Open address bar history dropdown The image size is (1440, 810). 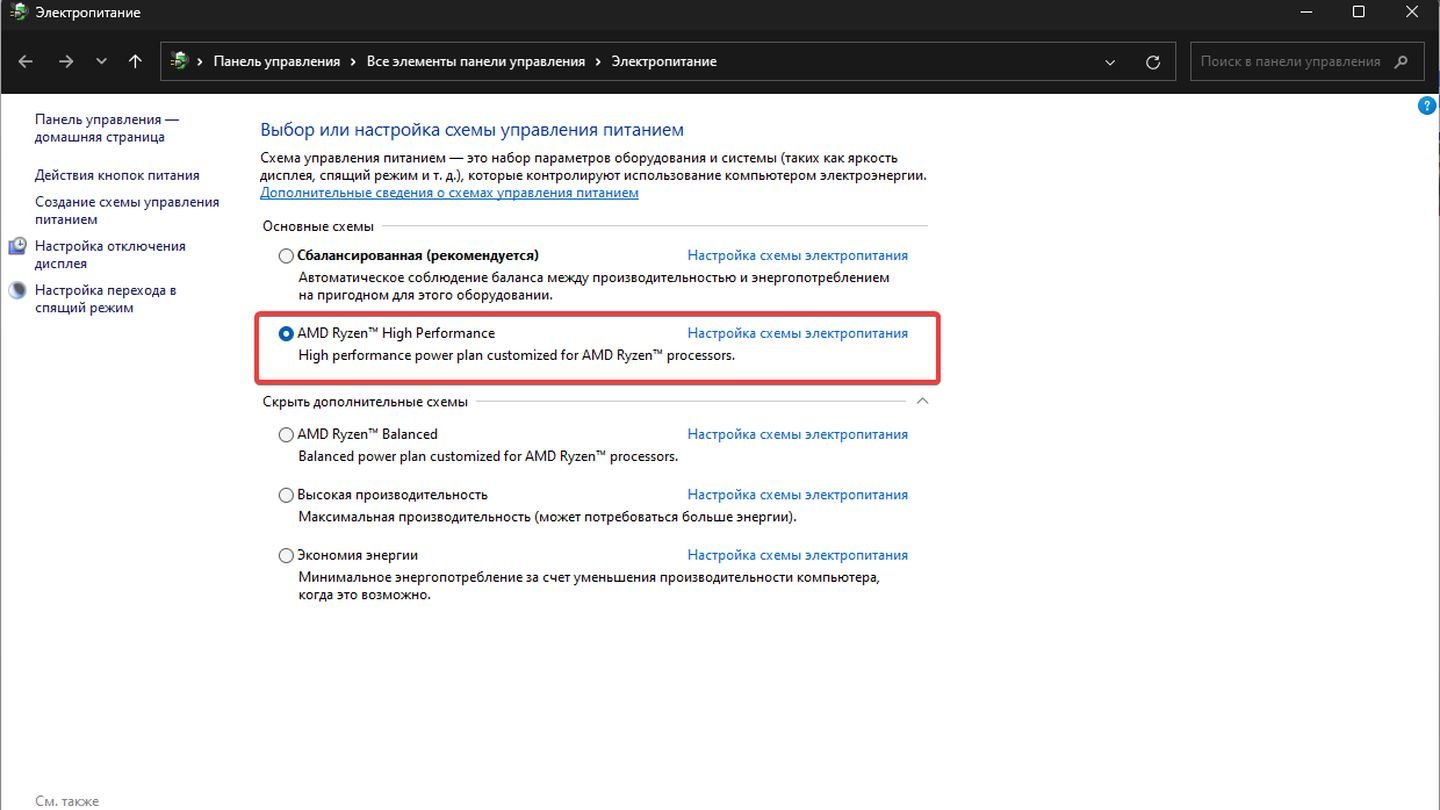coord(1110,61)
